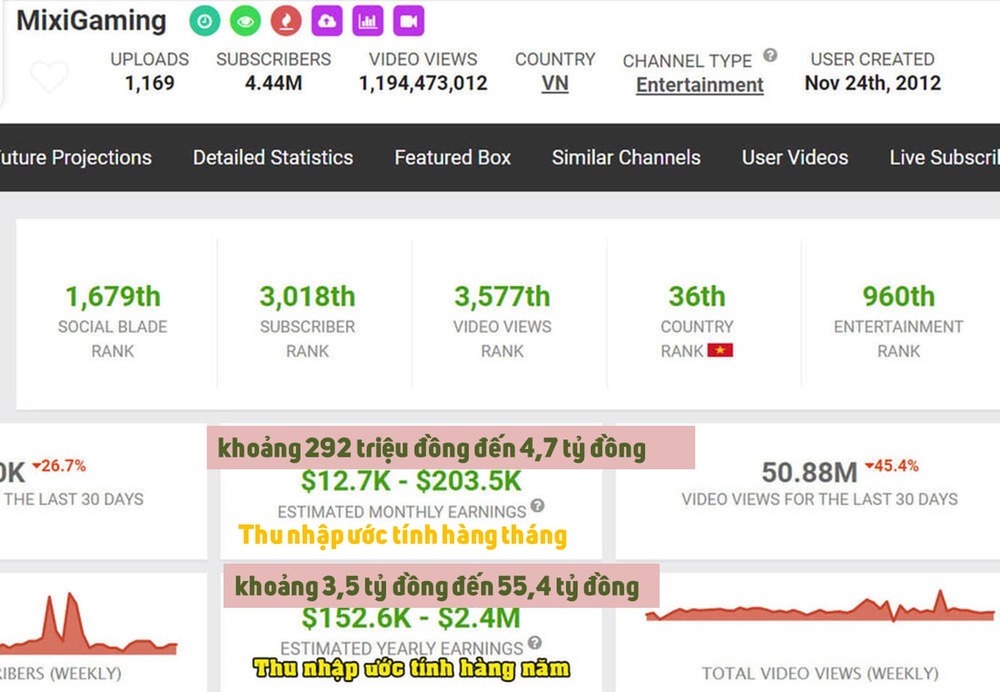Click the red flame icon beside MixiGaming

click(x=286, y=21)
